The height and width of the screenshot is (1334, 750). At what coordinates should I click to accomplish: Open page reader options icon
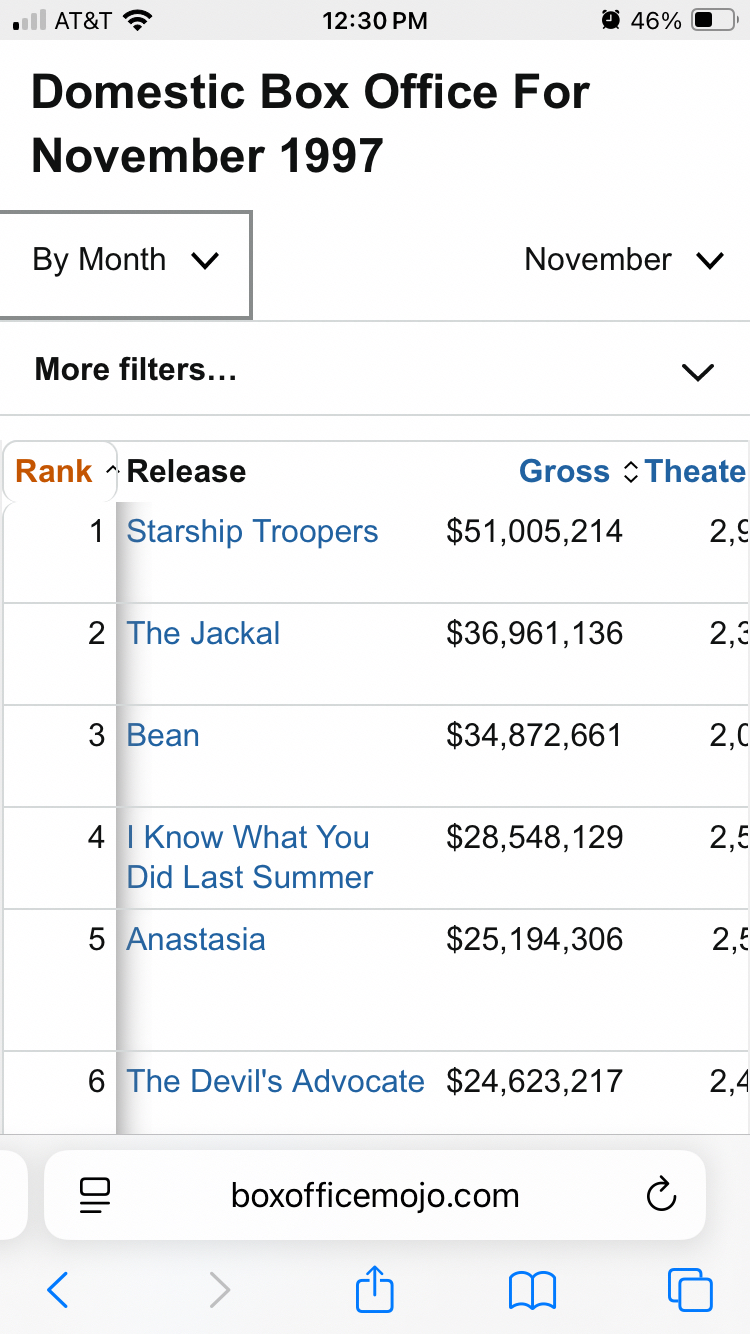pyautogui.click(x=95, y=1195)
